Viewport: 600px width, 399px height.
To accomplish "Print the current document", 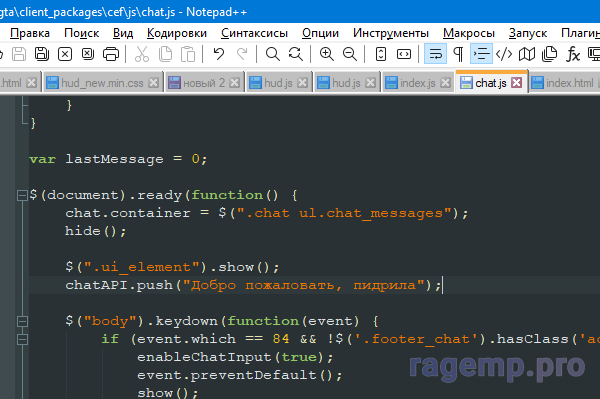I will click(x=111, y=54).
